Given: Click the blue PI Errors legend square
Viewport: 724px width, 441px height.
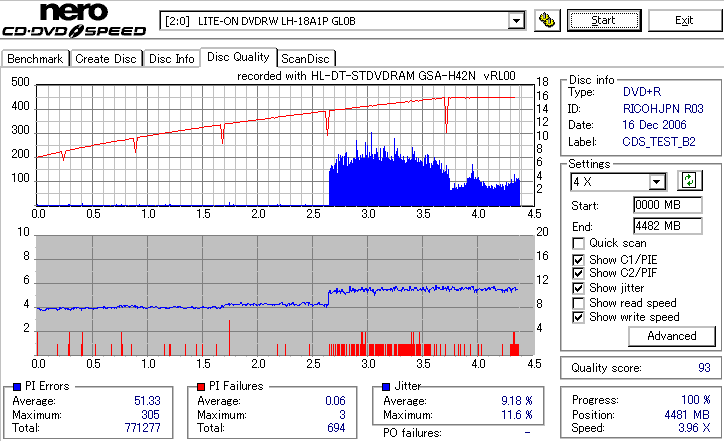Looking at the screenshot, I should pyautogui.click(x=17, y=387).
